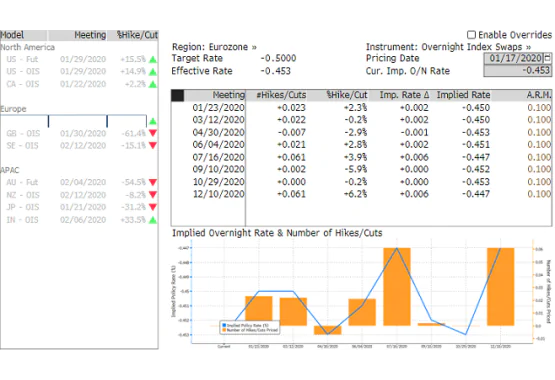Click the red down arrow for JP - OIS
The height and width of the screenshot is (380, 555).
click(x=153, y=207)
